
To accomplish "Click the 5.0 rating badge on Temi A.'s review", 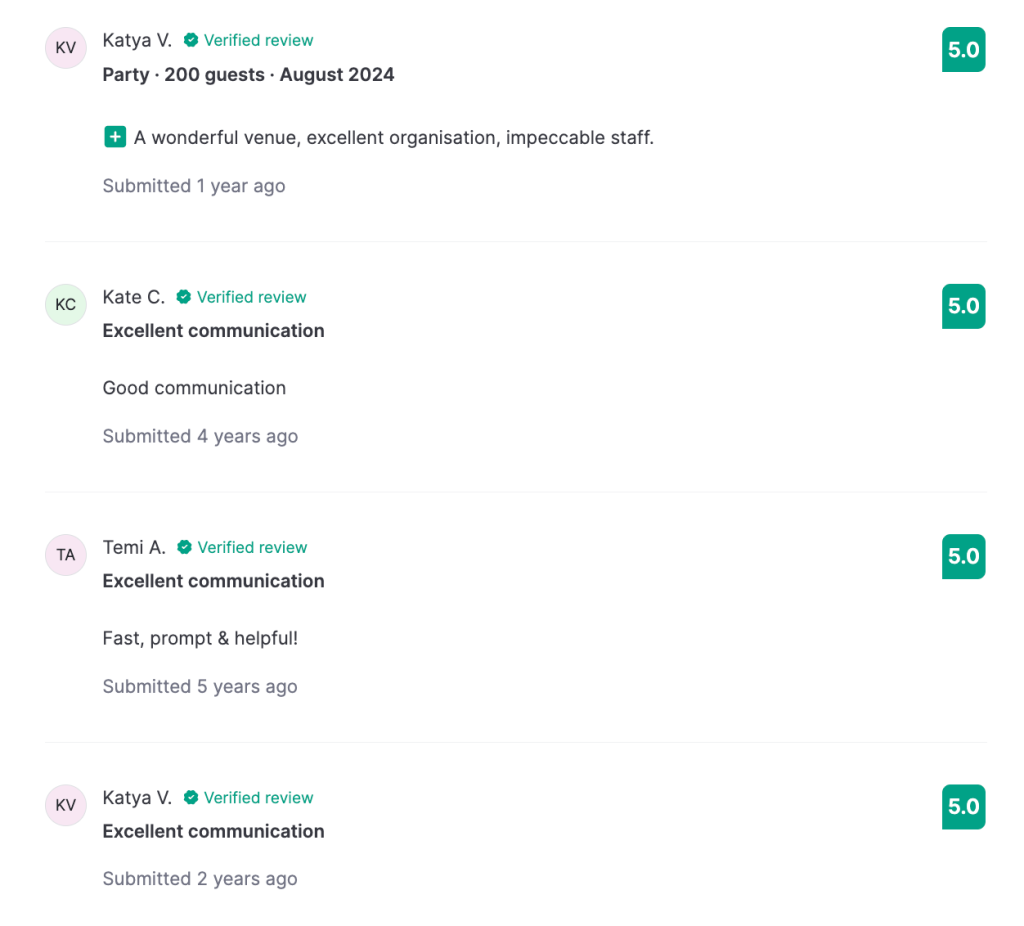I will (x=963, y=556).
